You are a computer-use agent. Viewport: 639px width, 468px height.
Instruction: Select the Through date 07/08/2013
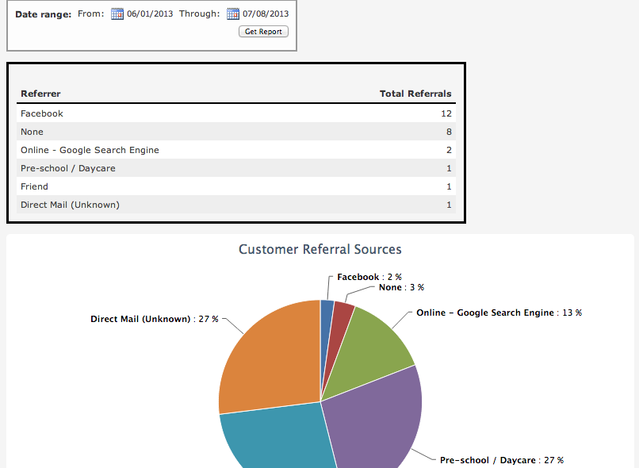(265, 14)
